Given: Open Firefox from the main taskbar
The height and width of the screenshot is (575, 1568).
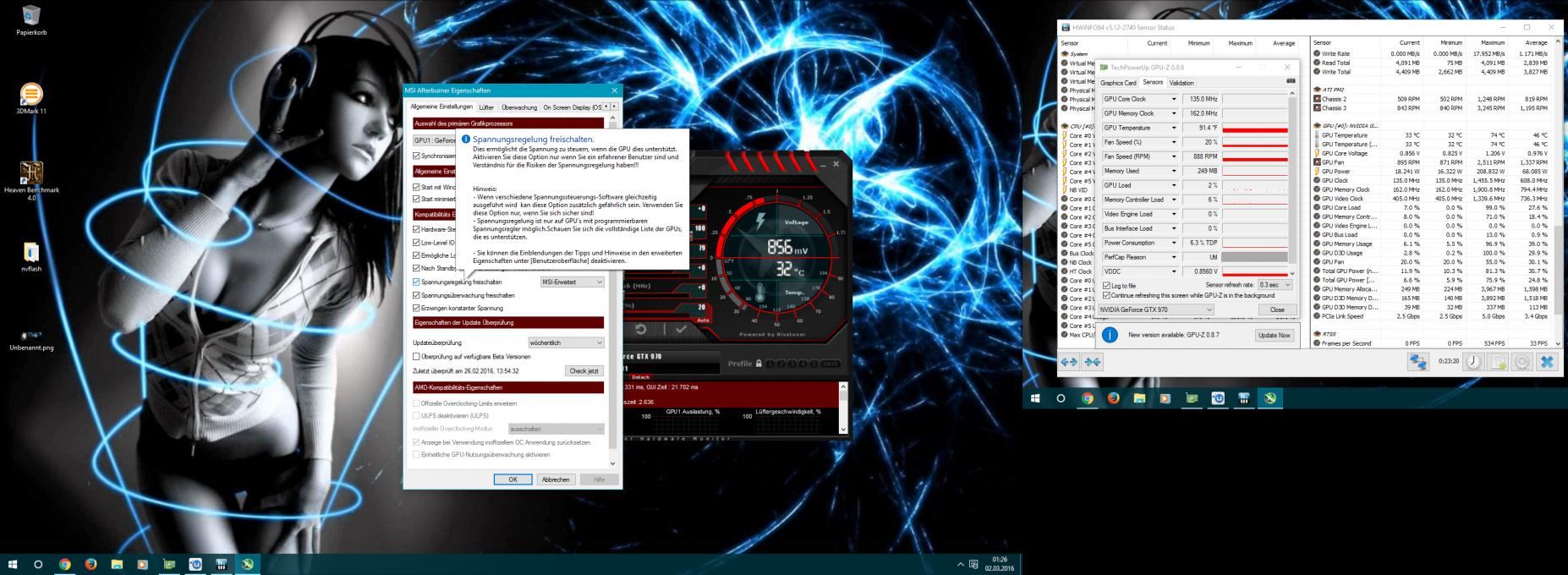Looking at the screenshot, I should point(90,564).
